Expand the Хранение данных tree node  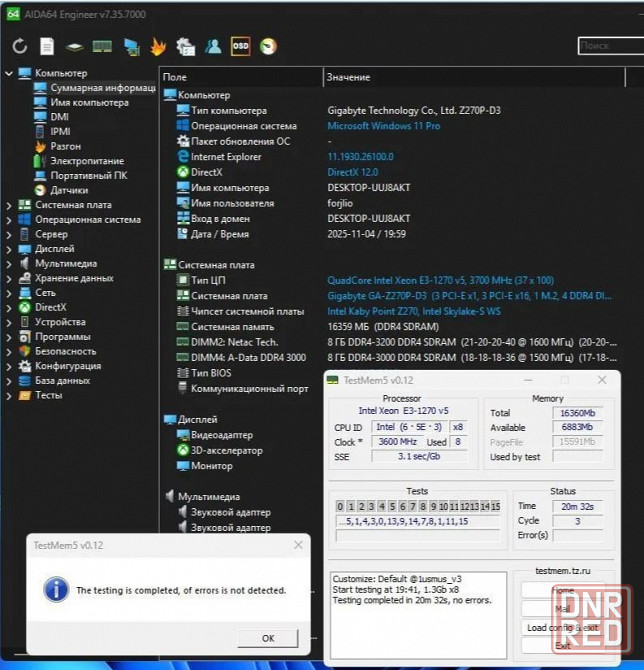(x=9, y=278)
